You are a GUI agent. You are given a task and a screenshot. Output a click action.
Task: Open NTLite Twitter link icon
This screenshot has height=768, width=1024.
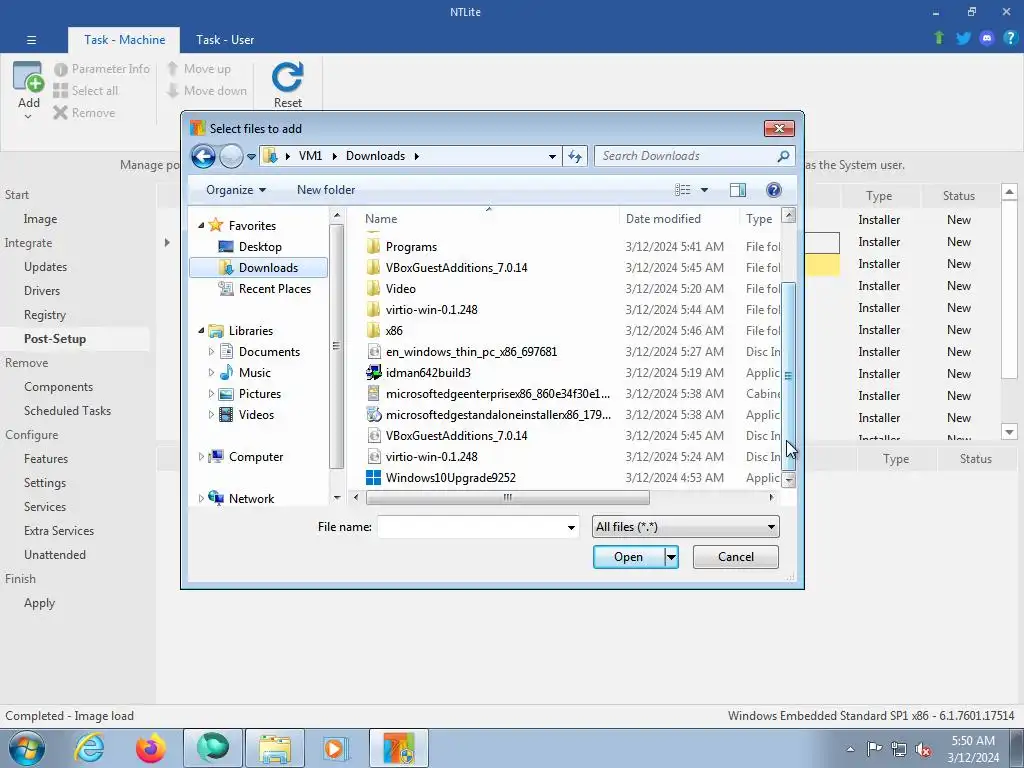963,38
